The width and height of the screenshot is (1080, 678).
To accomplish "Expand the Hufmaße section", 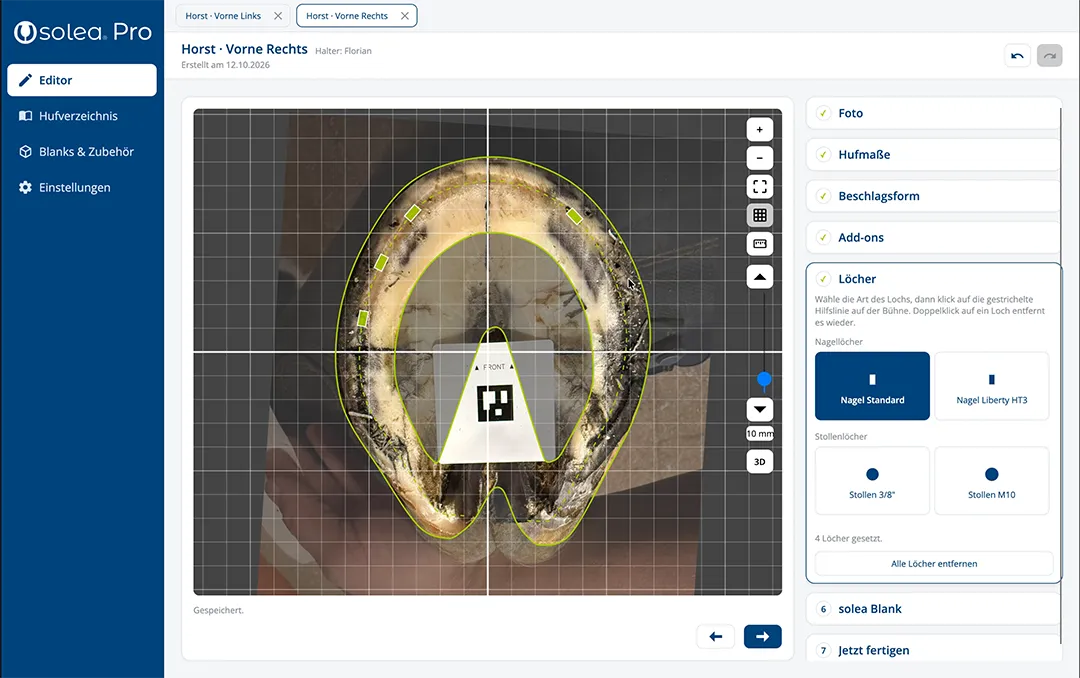I will pyautogui.click(x=933, y=154).
